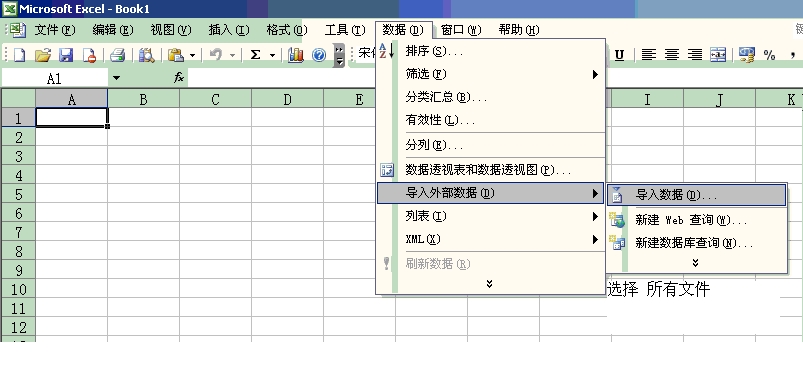This screenshot has height=384, width=803.
Task: Click the Name Box showing A1
Action: coord(55,78)
